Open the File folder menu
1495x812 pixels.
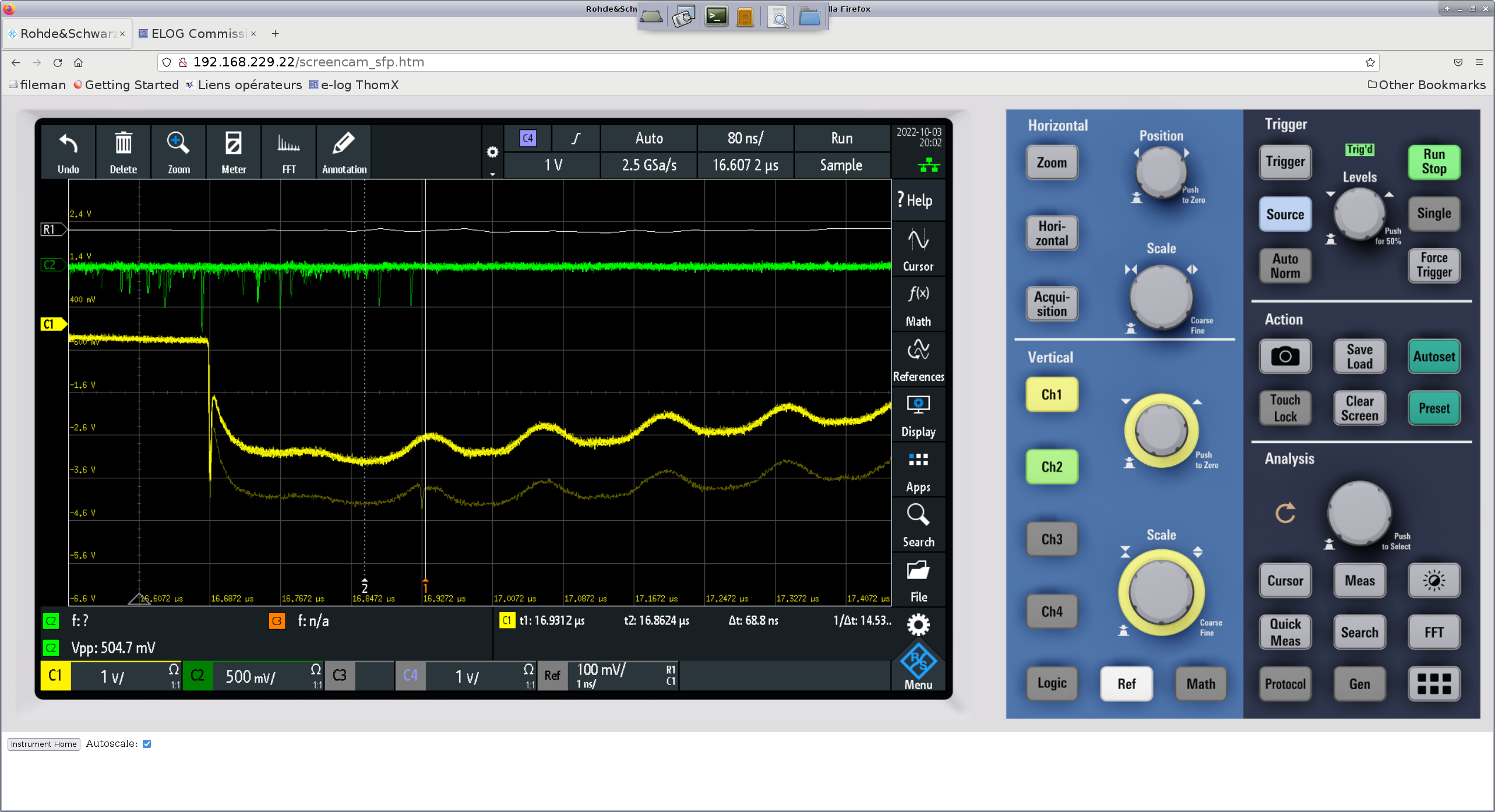click(918, 580)
